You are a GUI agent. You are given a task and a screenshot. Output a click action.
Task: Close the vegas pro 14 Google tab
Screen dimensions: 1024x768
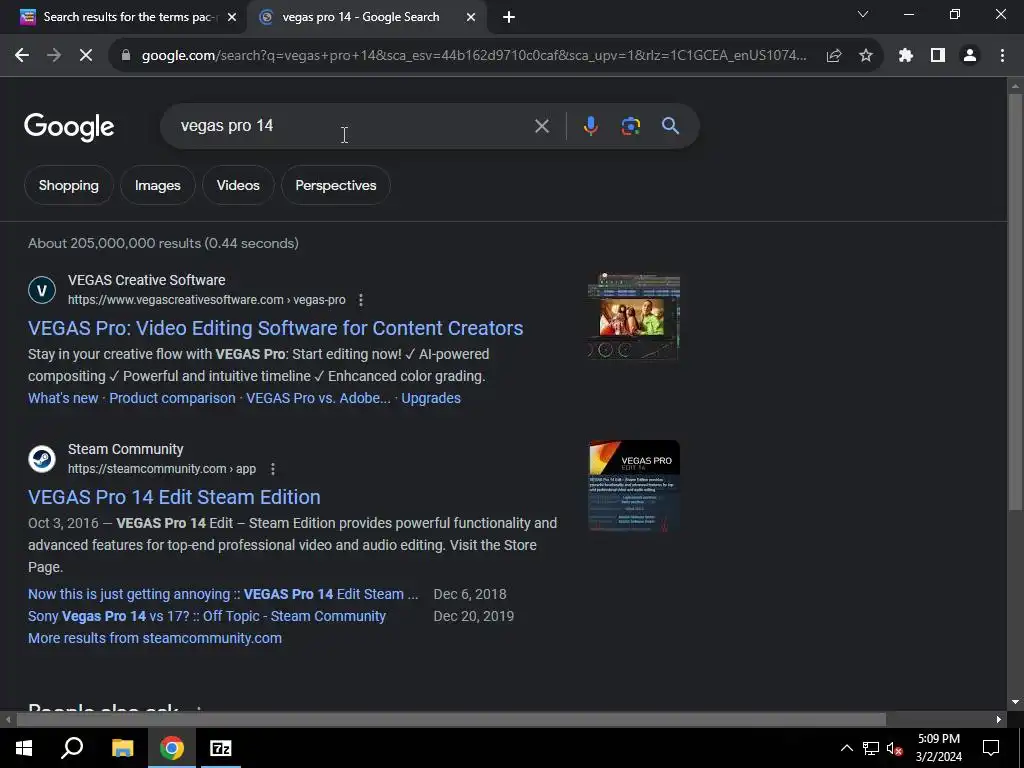[471, 18]
